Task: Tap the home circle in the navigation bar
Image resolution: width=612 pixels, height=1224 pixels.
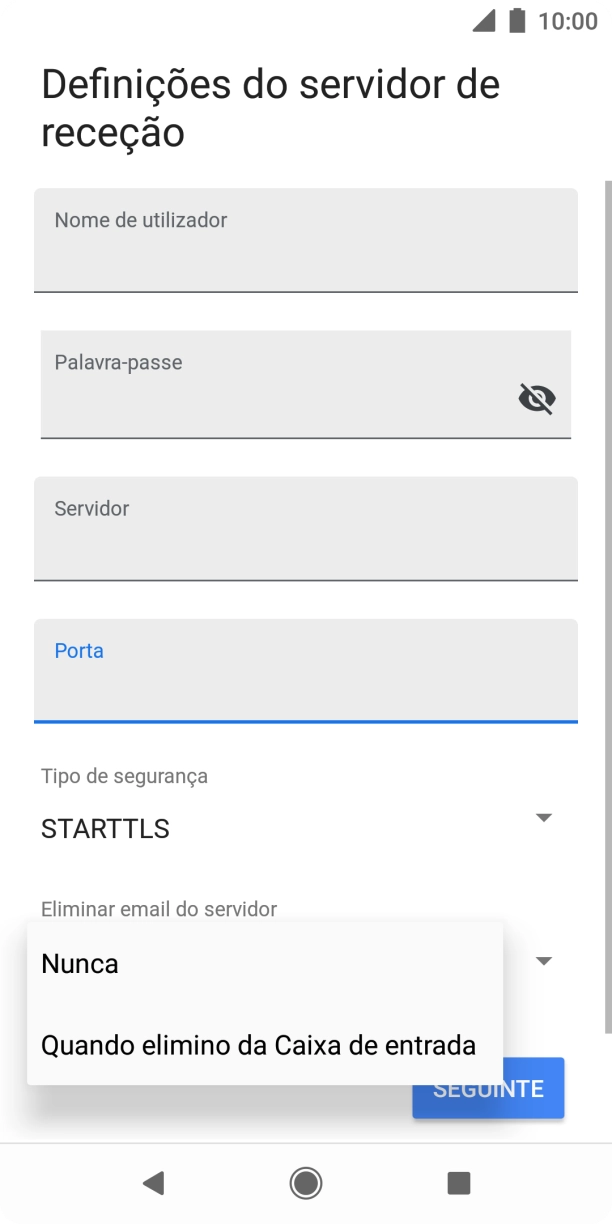Action: (305, 1183)
